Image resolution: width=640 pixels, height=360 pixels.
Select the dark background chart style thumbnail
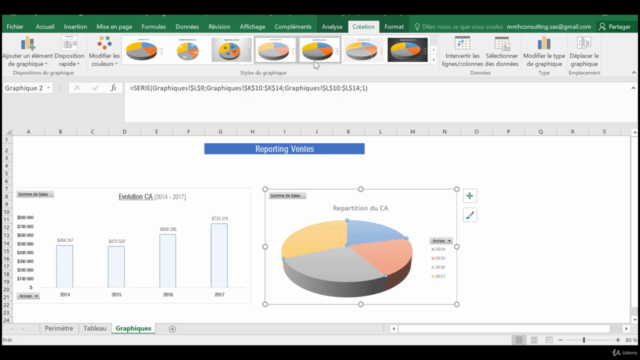coord(407,50)
